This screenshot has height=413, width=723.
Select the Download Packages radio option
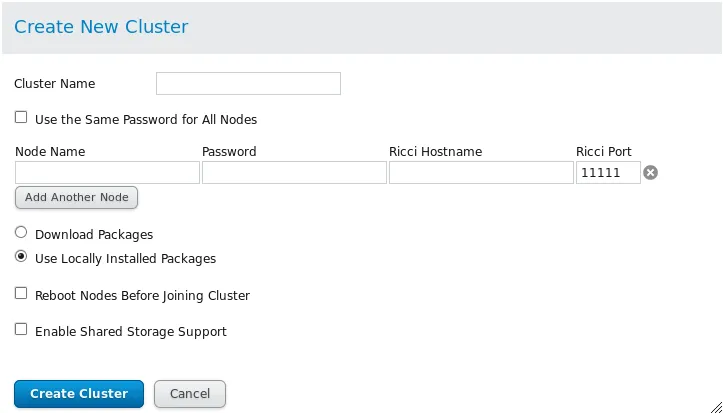click(x=21, y=233)
